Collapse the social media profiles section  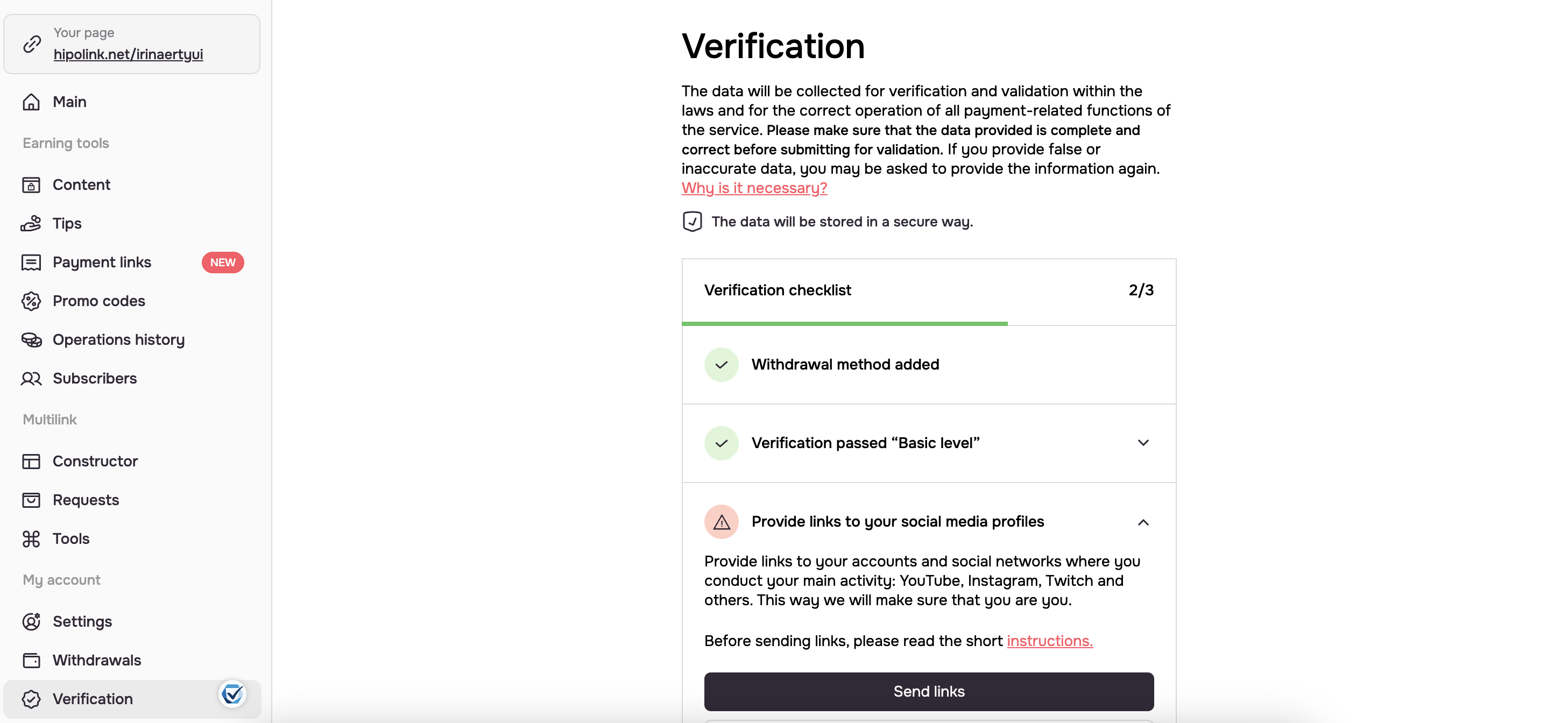(1143, 522)
